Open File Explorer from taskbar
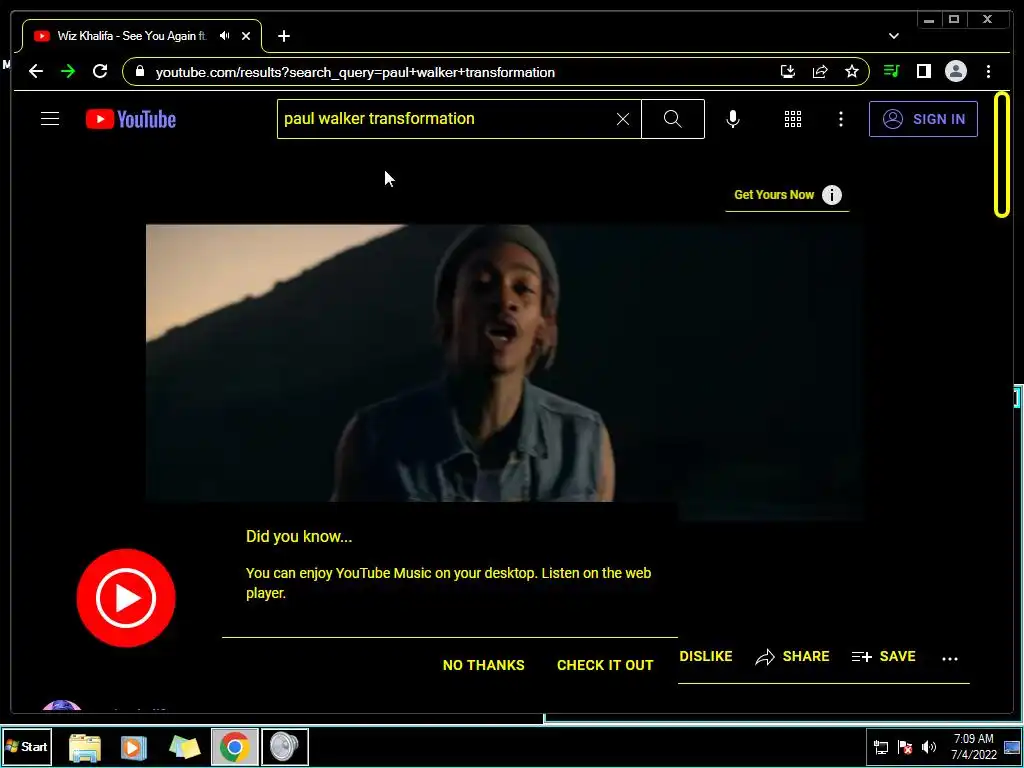Viewport: 1024px width, 768px height. (85, 746)
